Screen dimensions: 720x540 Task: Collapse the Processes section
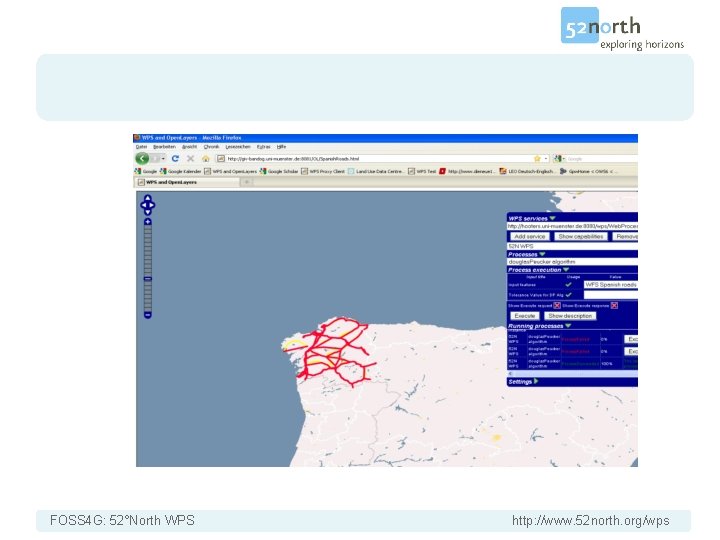542,254
